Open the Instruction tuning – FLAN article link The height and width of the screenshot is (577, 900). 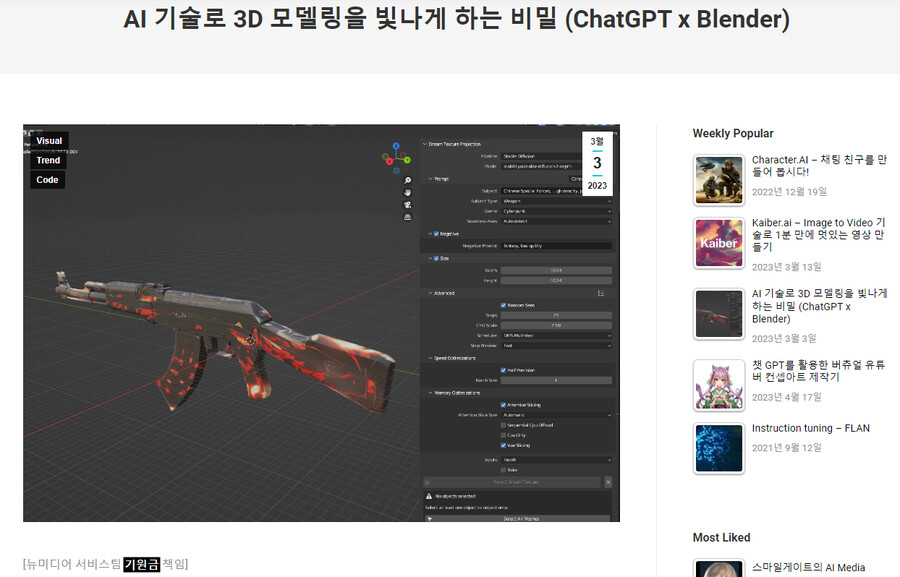pyautogui.click(x=810, y=428)
